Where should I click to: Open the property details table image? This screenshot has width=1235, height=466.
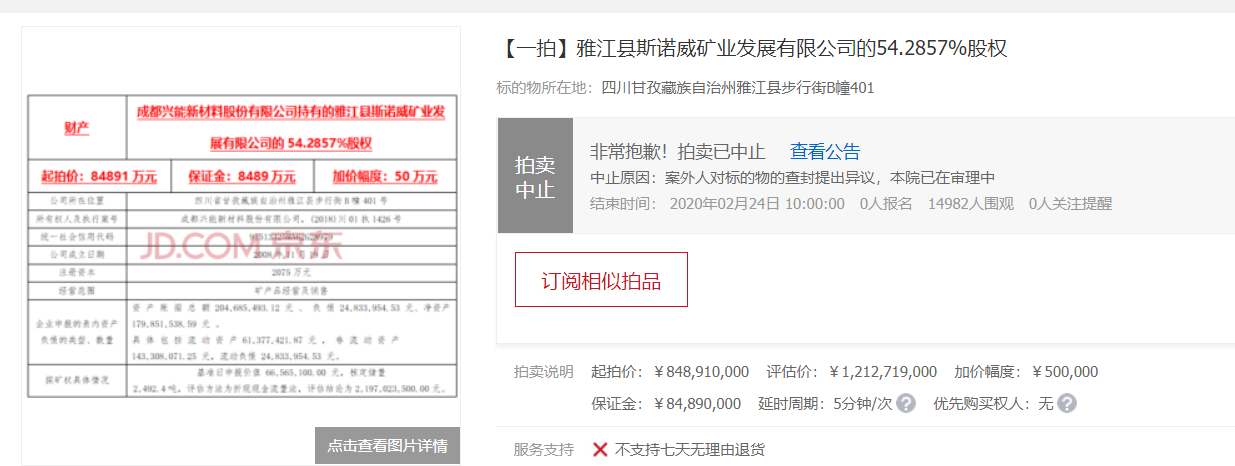241,245
